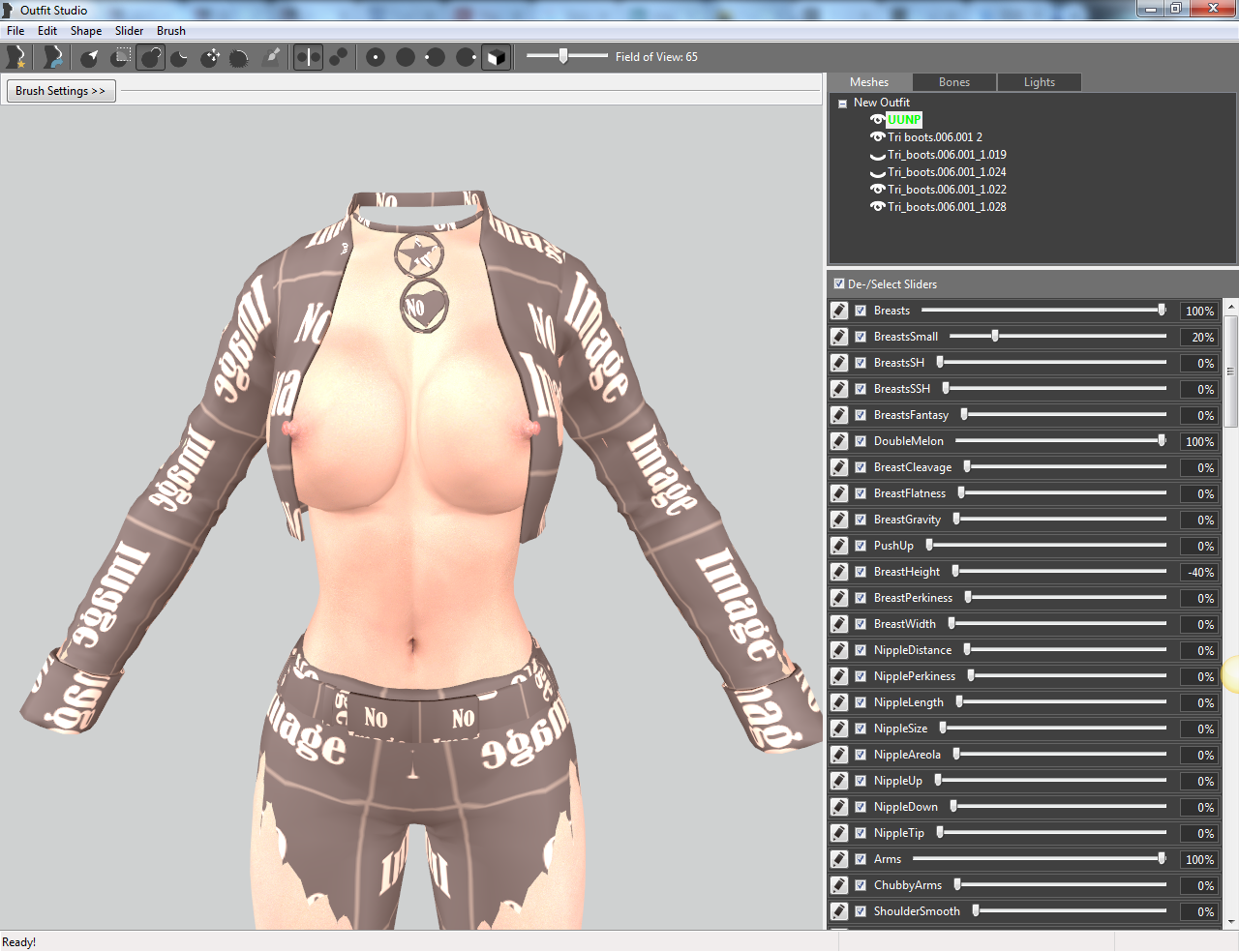Open the File menu
The height and width of the screenshot is (952, 1239).
pyautogui.click(x=15, y=31)
